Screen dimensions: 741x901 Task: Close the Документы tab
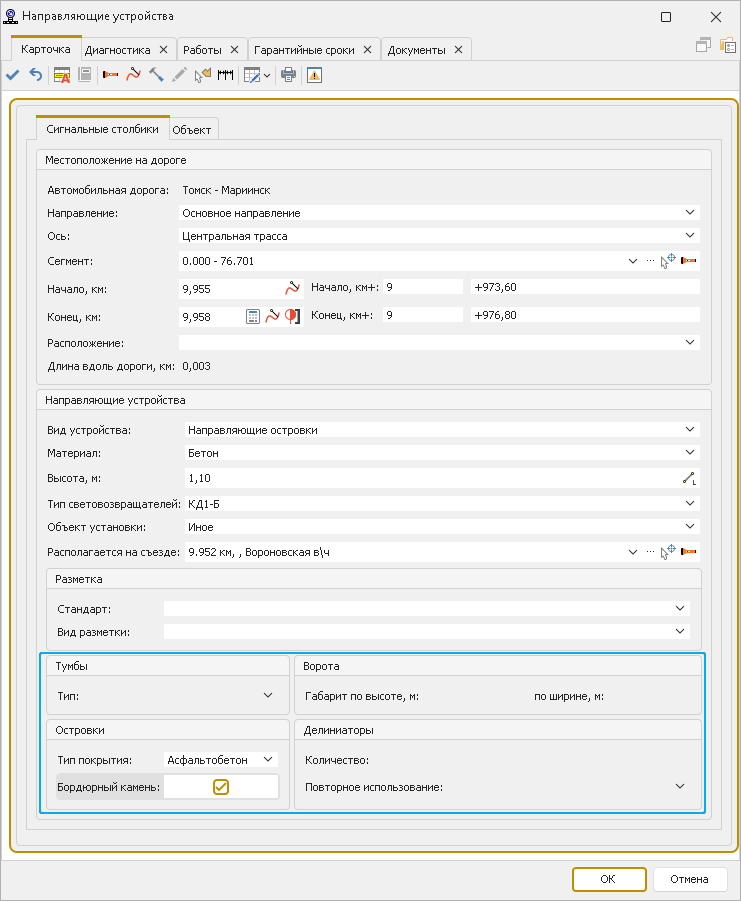[458, 50]
